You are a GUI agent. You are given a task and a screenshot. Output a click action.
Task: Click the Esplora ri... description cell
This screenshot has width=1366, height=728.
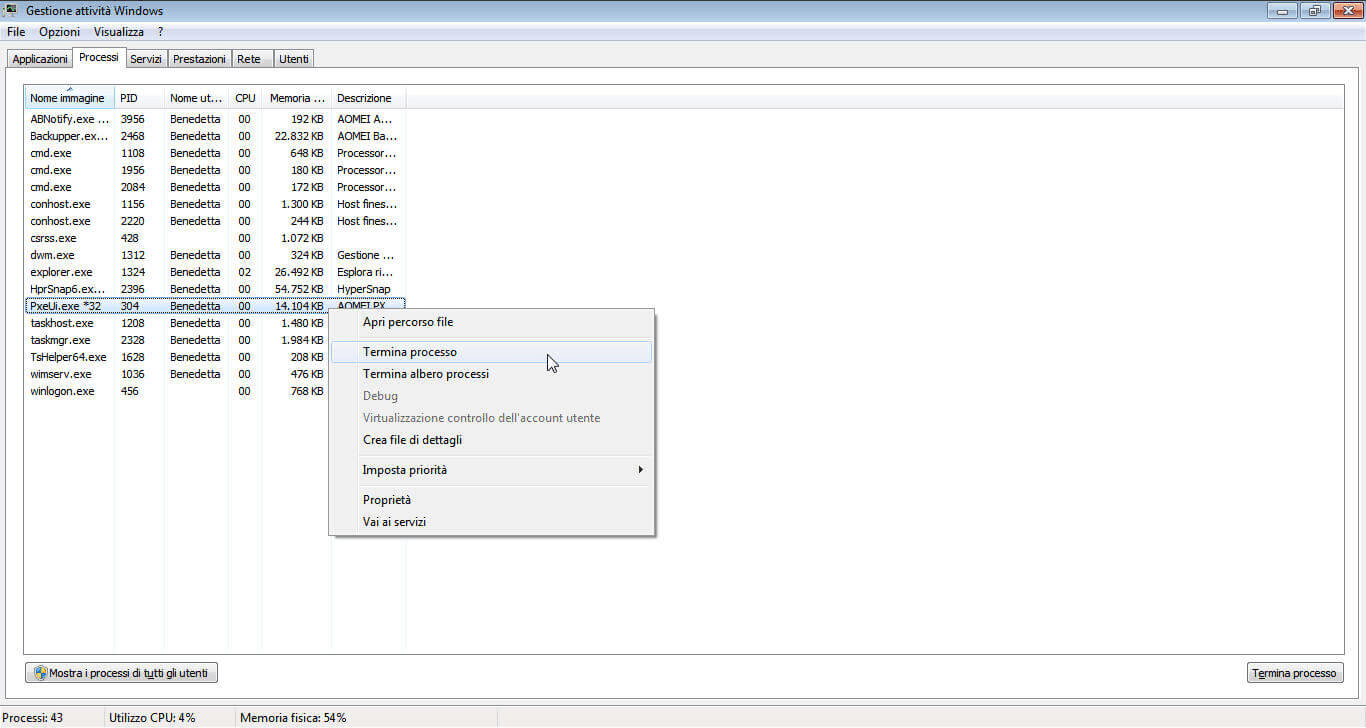(x=365, y=272)
